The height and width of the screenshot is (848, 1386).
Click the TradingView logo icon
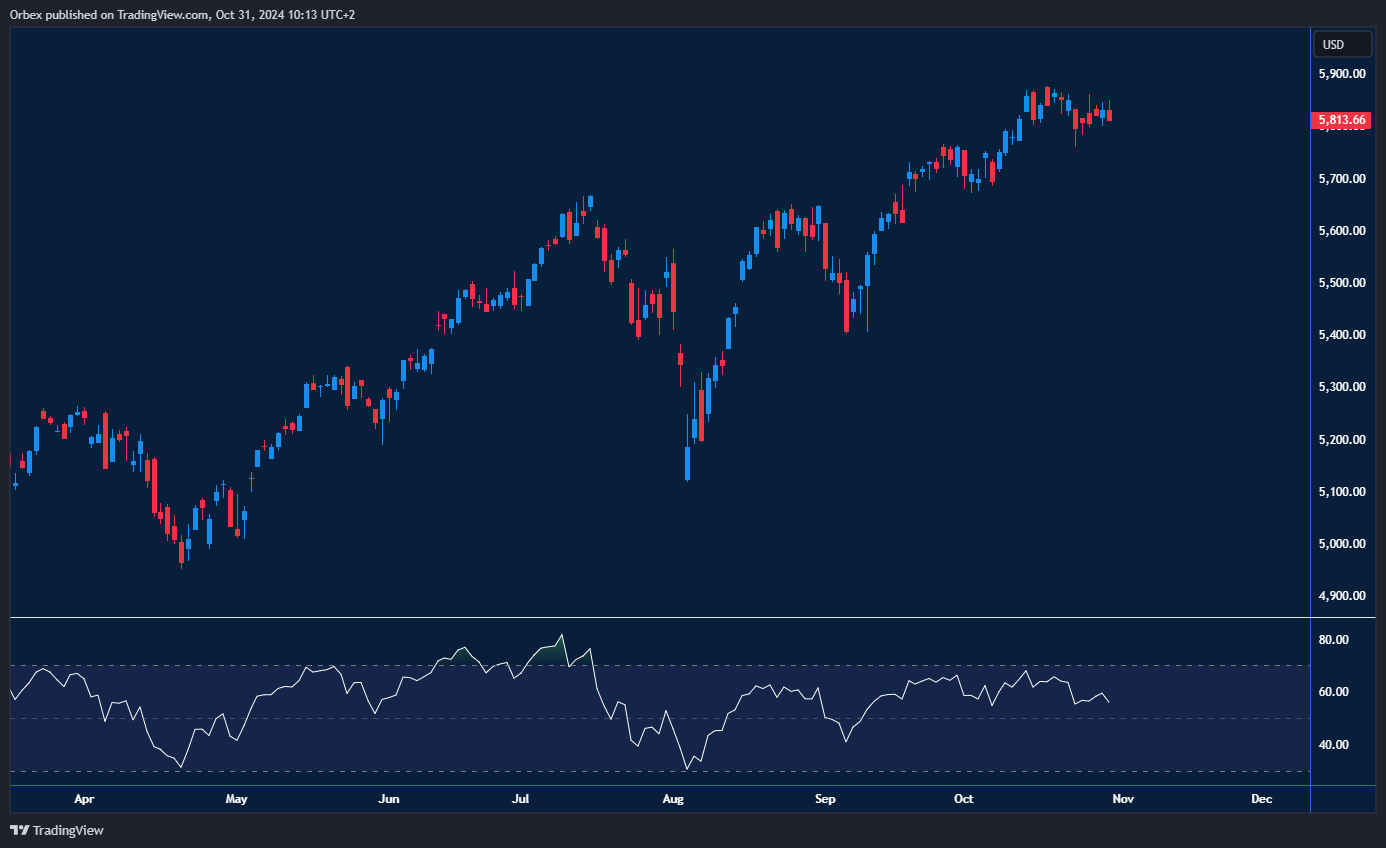pyautogui.click(x=19, y=830)
